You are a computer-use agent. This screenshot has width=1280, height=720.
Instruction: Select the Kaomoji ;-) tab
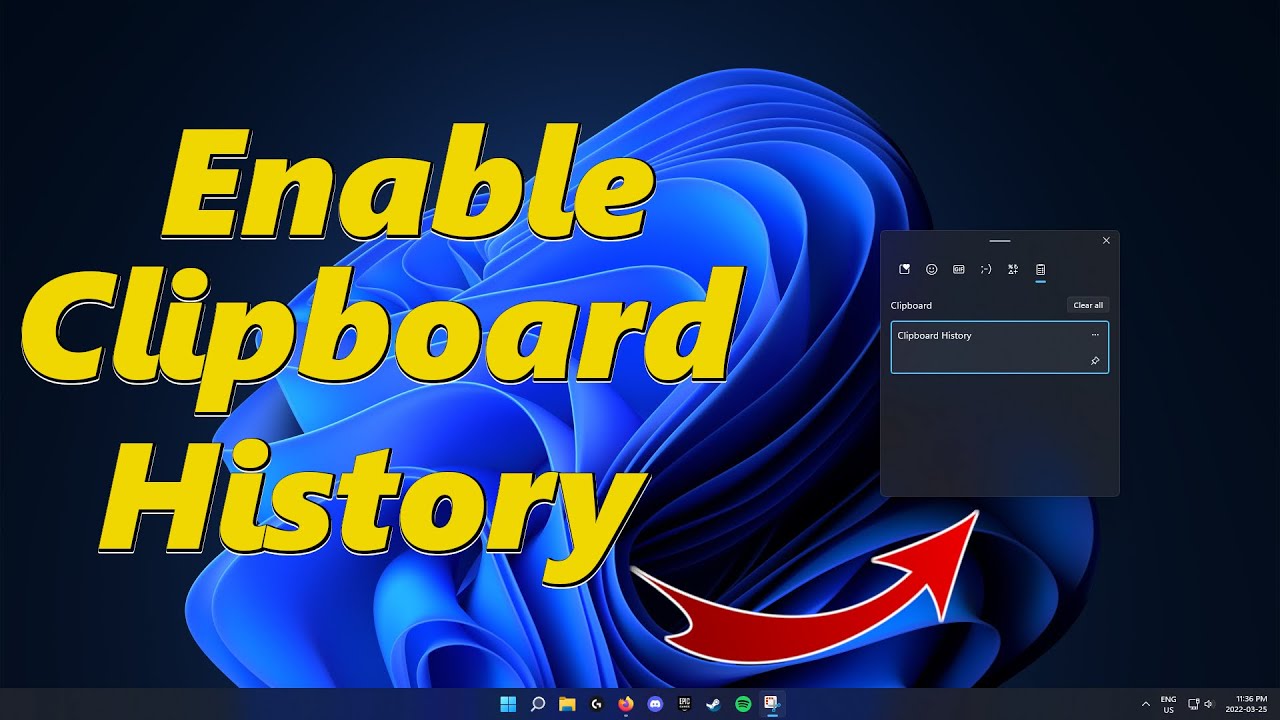(986, 269)
